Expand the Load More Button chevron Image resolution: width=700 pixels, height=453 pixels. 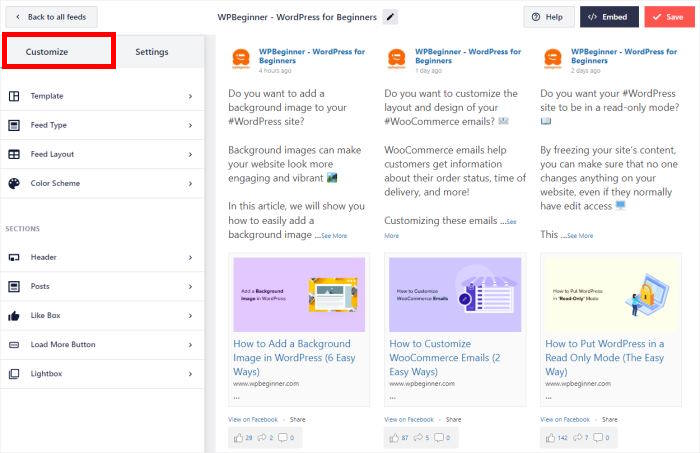click(x=190, y=345)
